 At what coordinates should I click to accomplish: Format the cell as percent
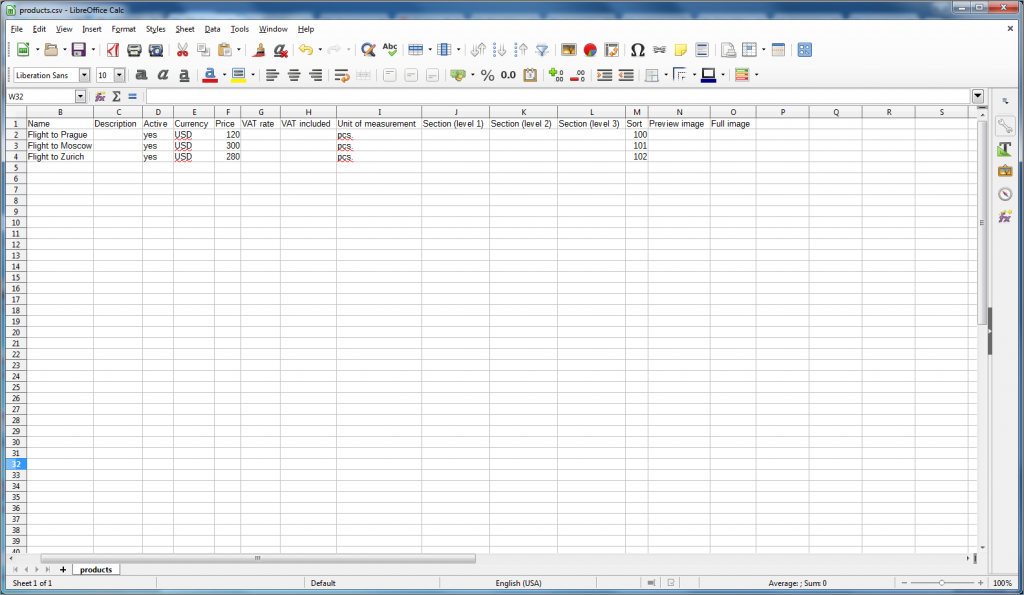(487, 75)
